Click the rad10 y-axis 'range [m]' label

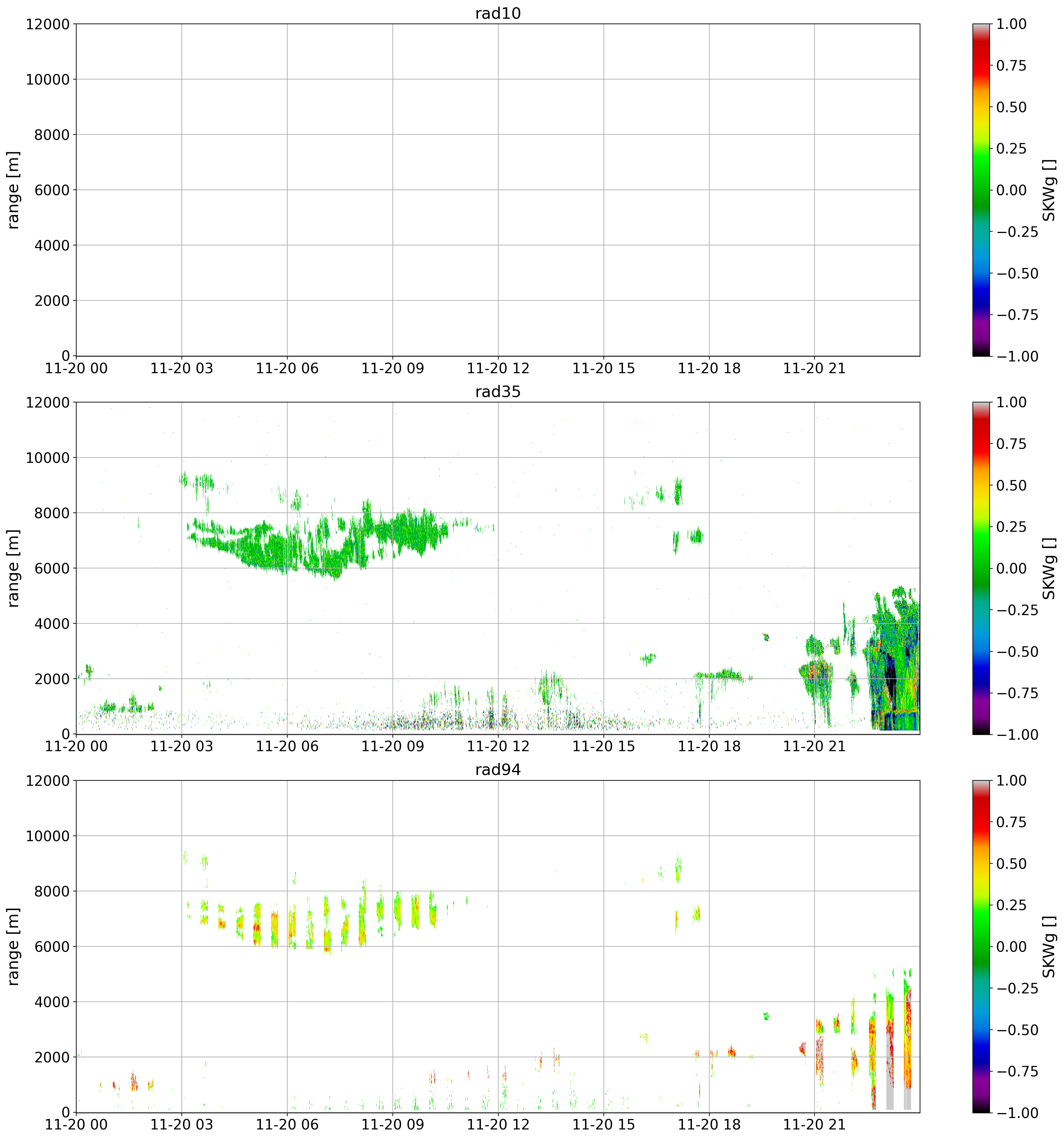click(x=14, y=190)
